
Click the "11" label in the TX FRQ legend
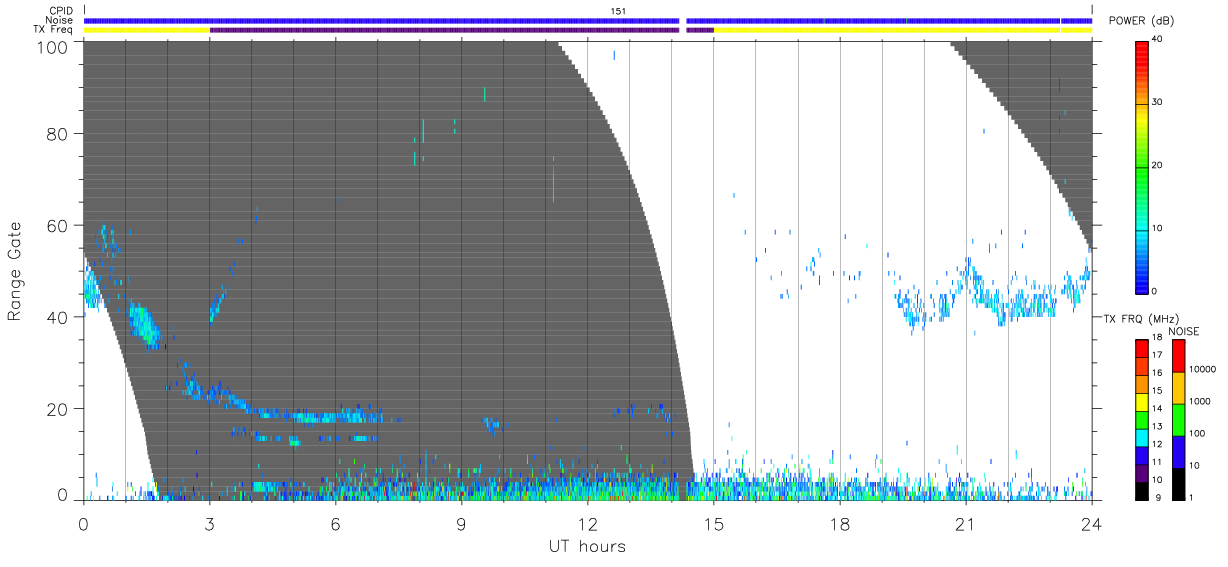[1158, 462]
